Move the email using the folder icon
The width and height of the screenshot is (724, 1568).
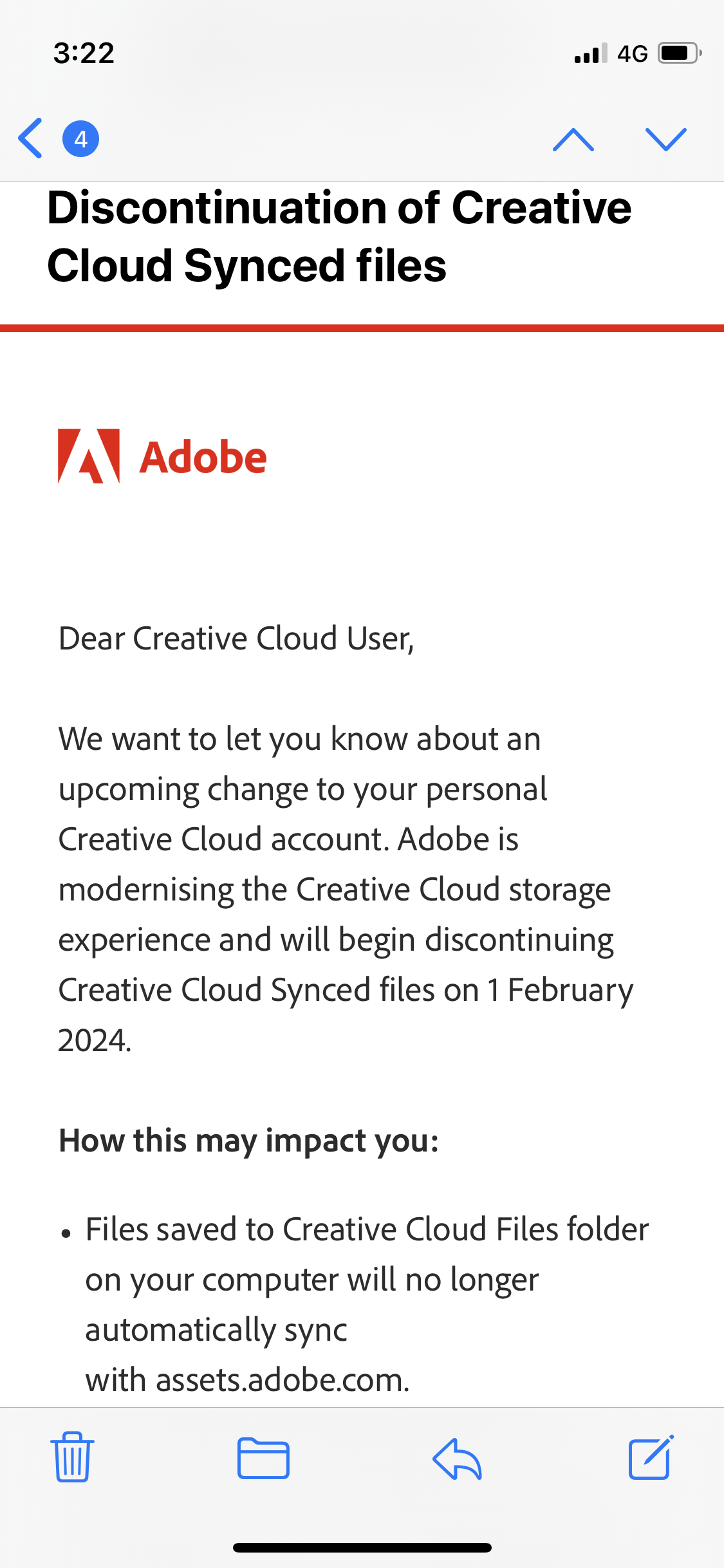(x=263, y=1458)
